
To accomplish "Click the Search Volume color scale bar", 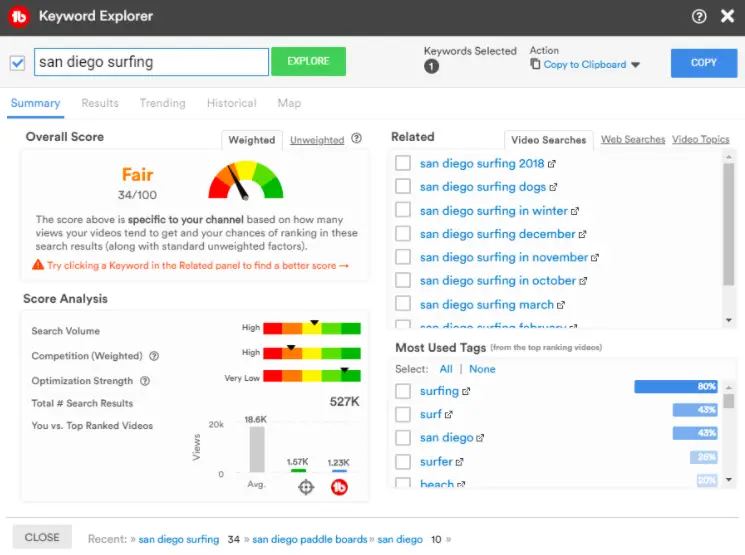I will point(312,328).
